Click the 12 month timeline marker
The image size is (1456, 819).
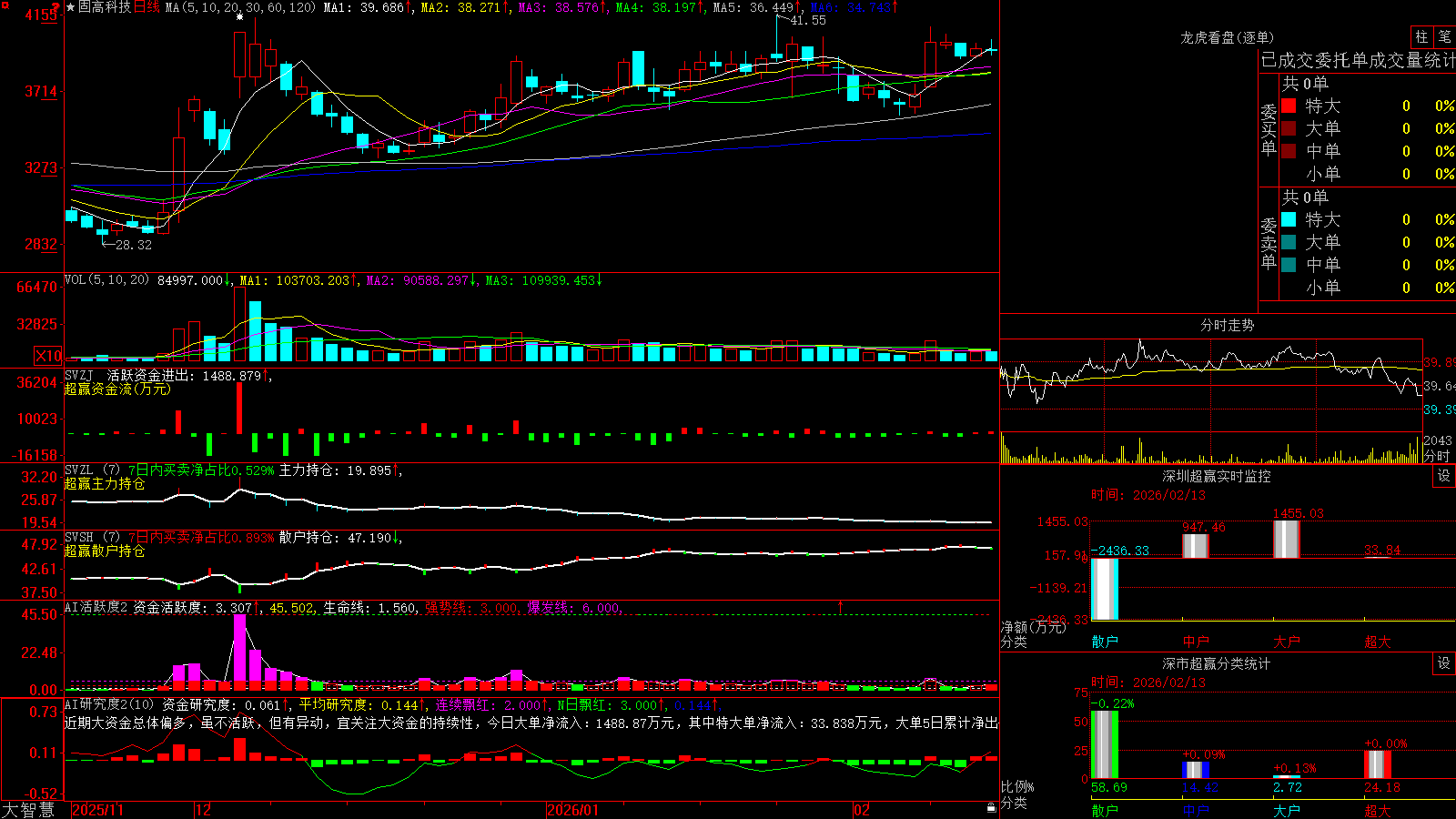[203, 810]
